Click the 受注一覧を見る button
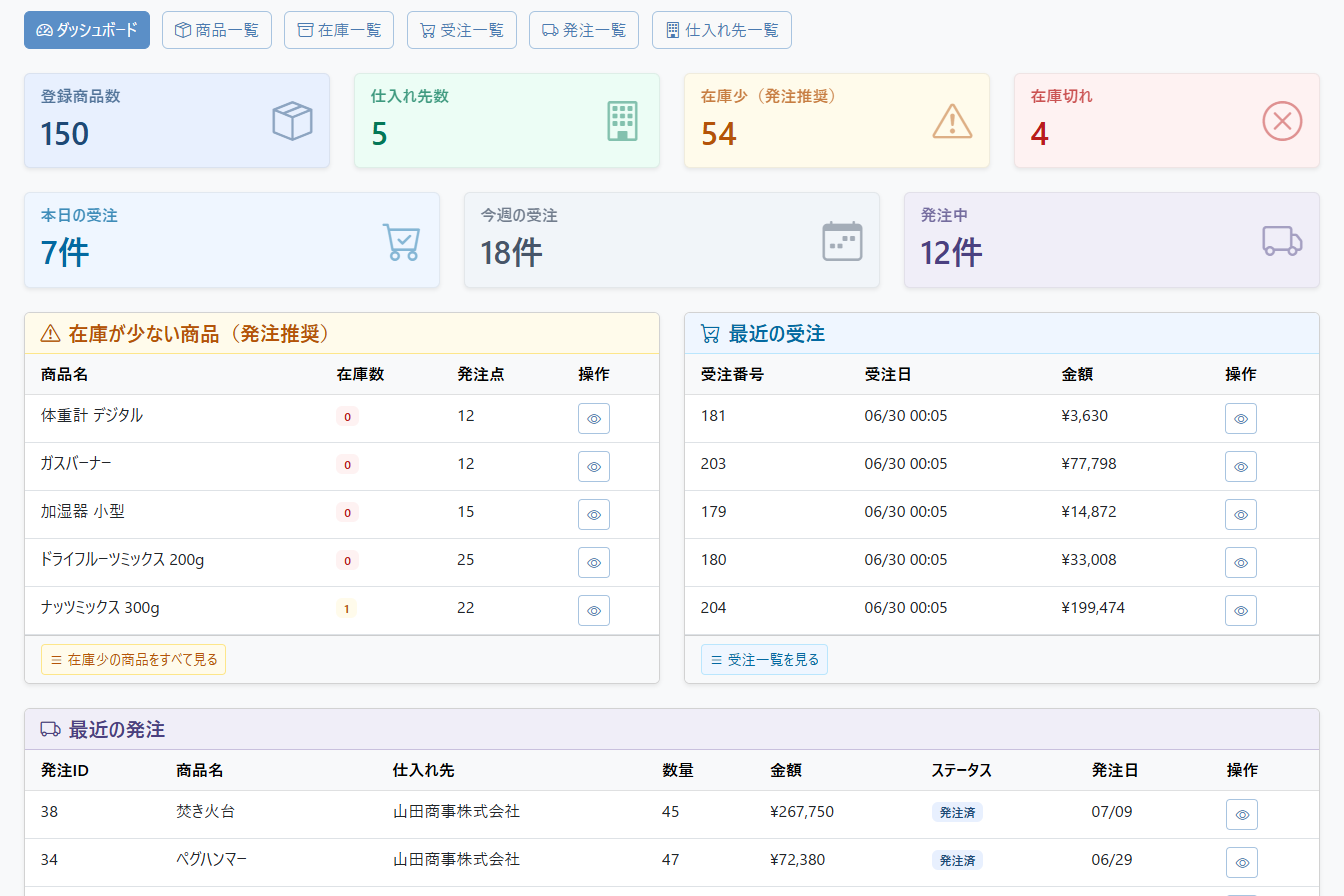 click(x=764, y=660)
